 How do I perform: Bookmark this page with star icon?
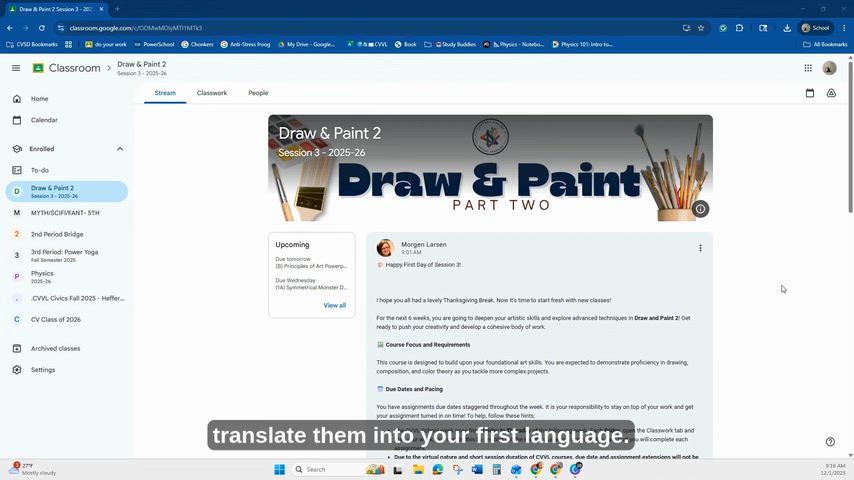tap(701, 28)
